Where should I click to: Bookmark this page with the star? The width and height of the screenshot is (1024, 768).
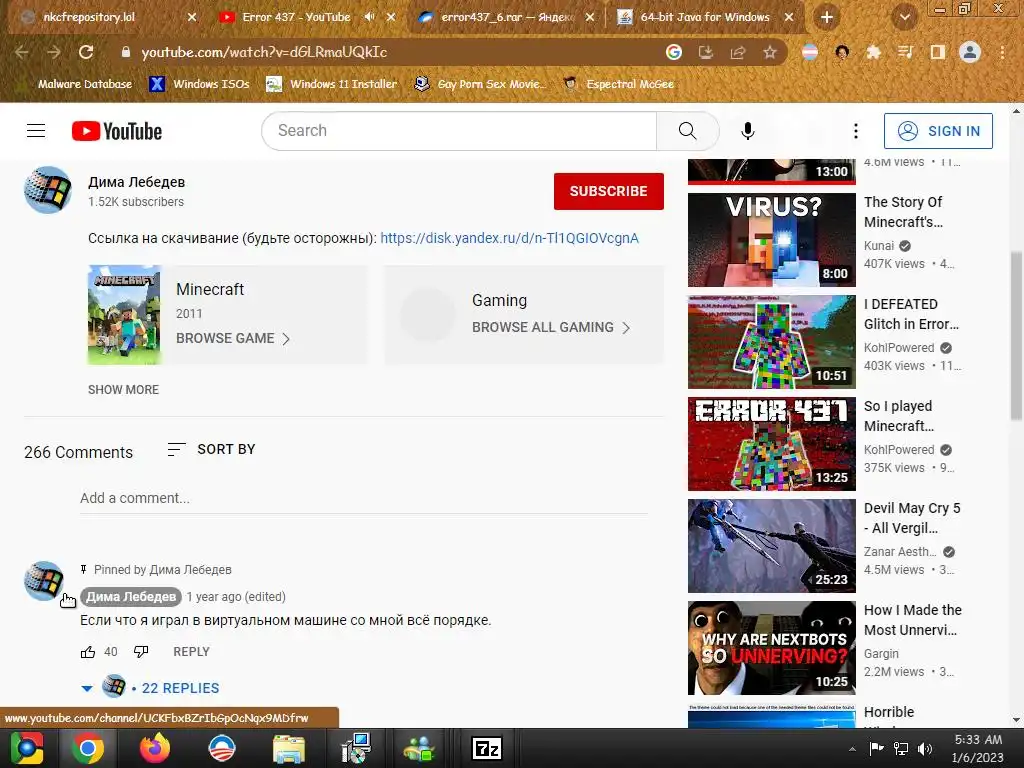click(770, 52)
